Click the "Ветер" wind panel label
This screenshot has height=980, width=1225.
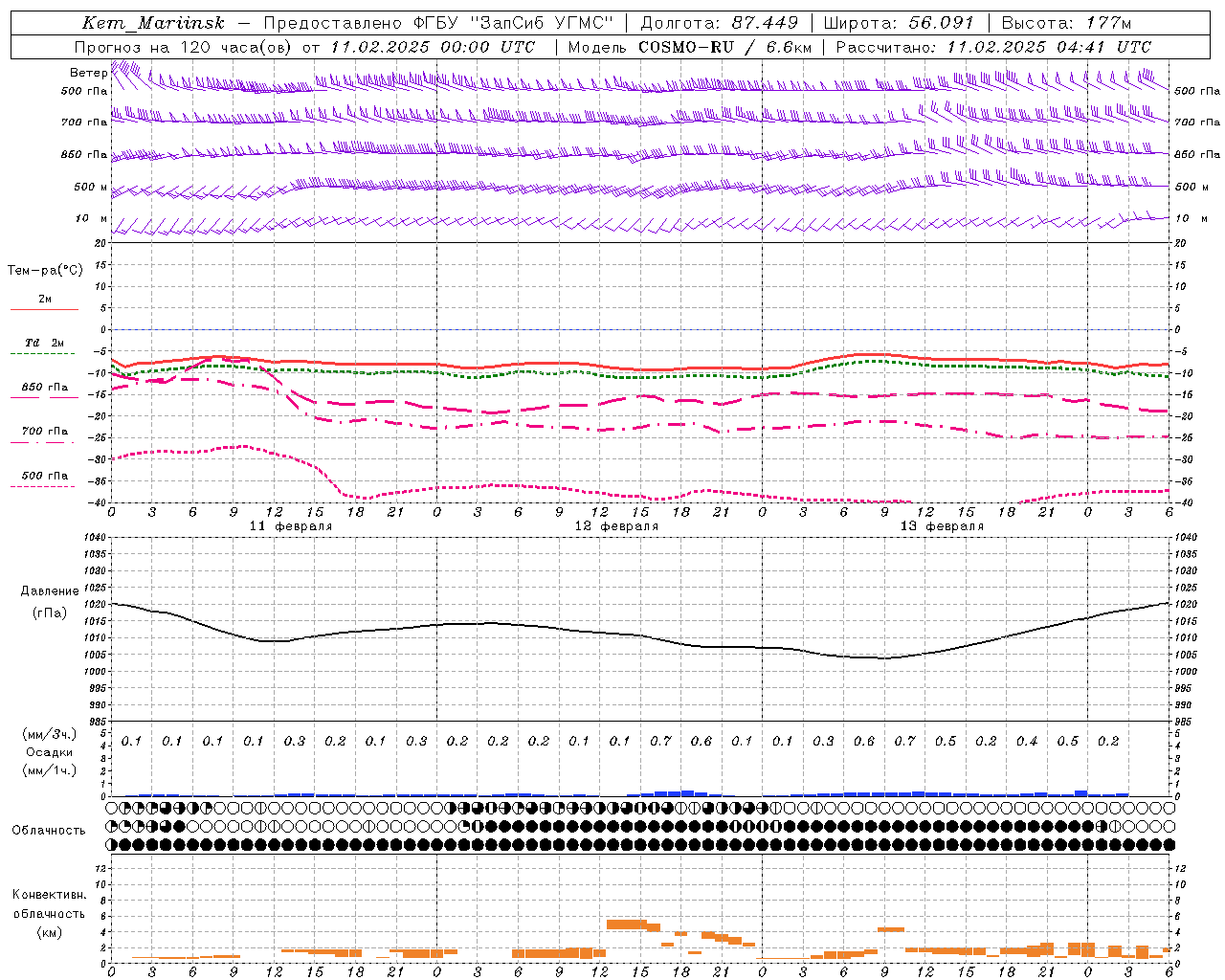pos(89,73)
